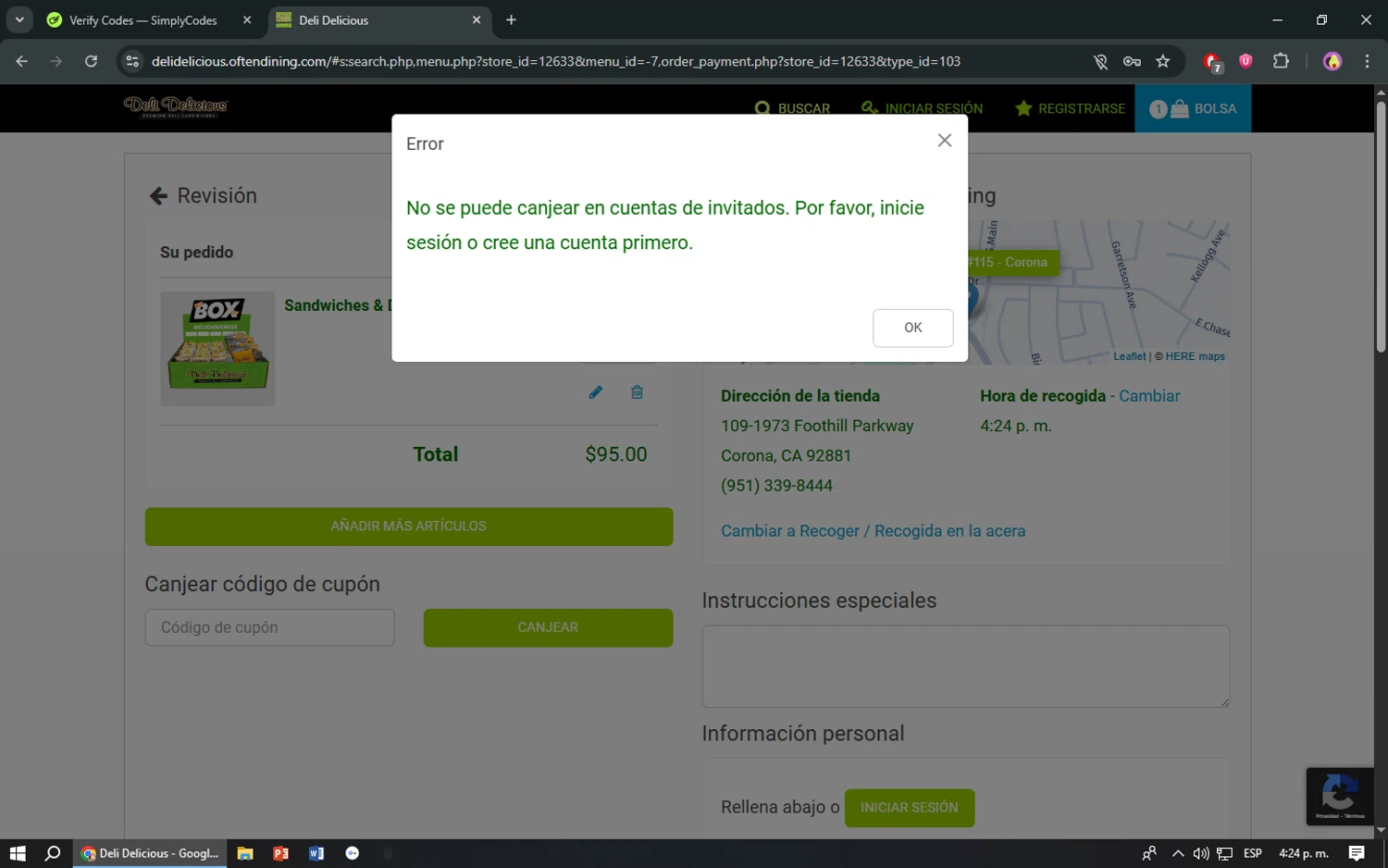This screenshot has width=1388, height=868.
Task: Switch the ESP input language
Action: coord(1253,853)
